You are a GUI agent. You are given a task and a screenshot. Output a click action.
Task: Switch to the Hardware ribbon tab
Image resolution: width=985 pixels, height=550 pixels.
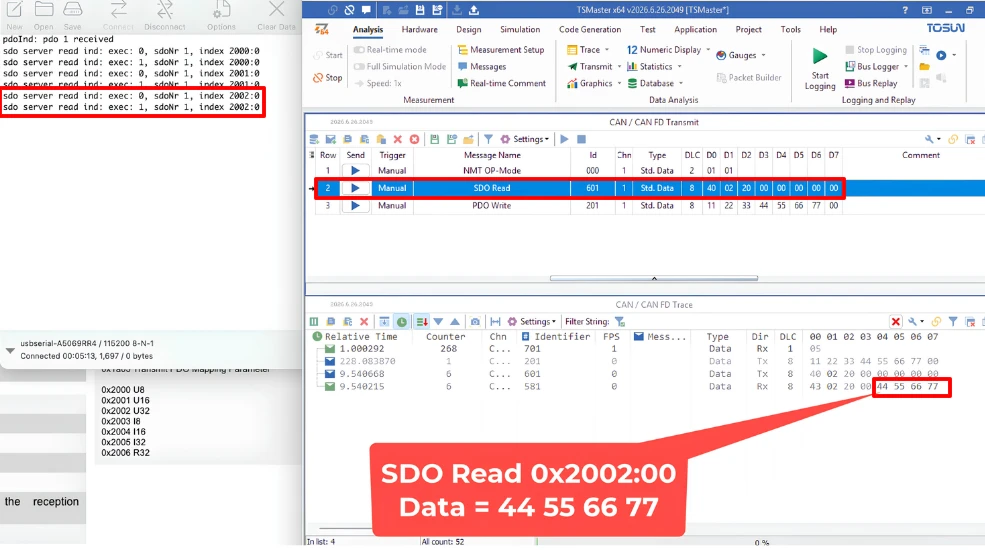(x=420, y=30)
